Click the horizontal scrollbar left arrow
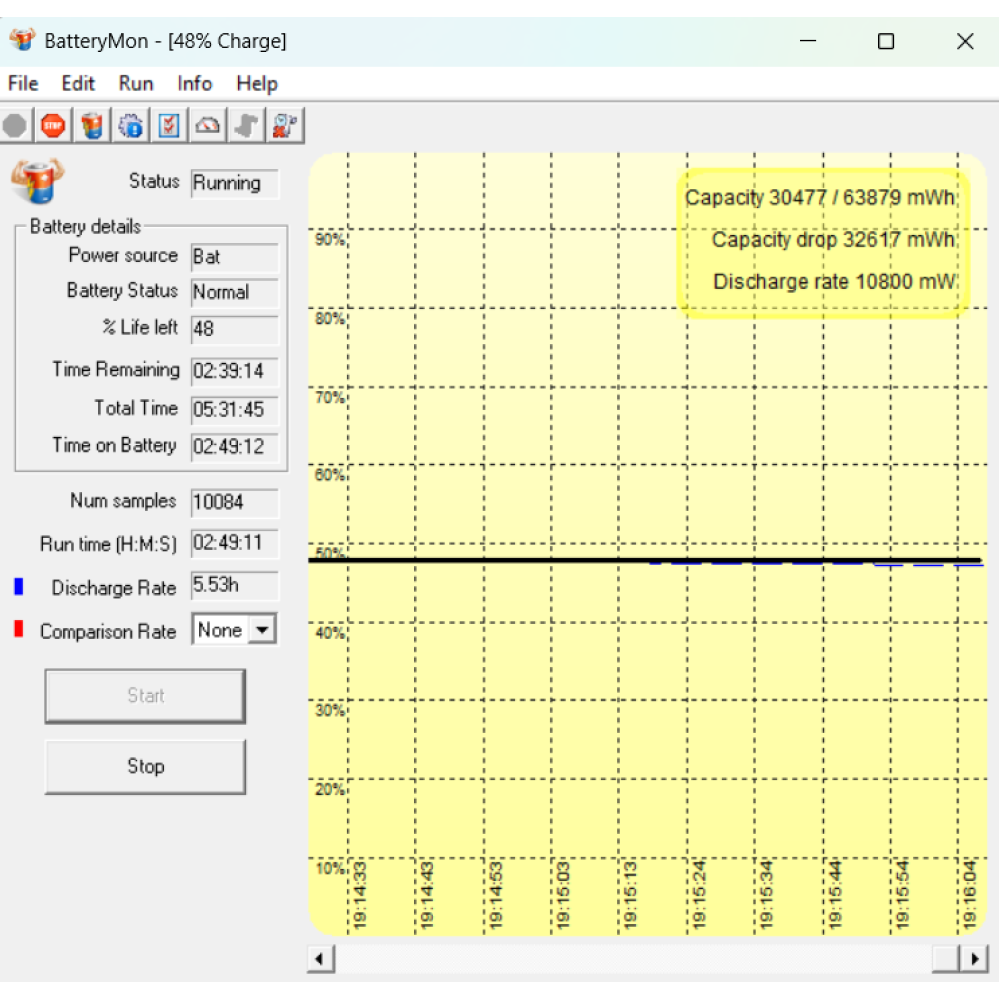 [x=320, y=959]
